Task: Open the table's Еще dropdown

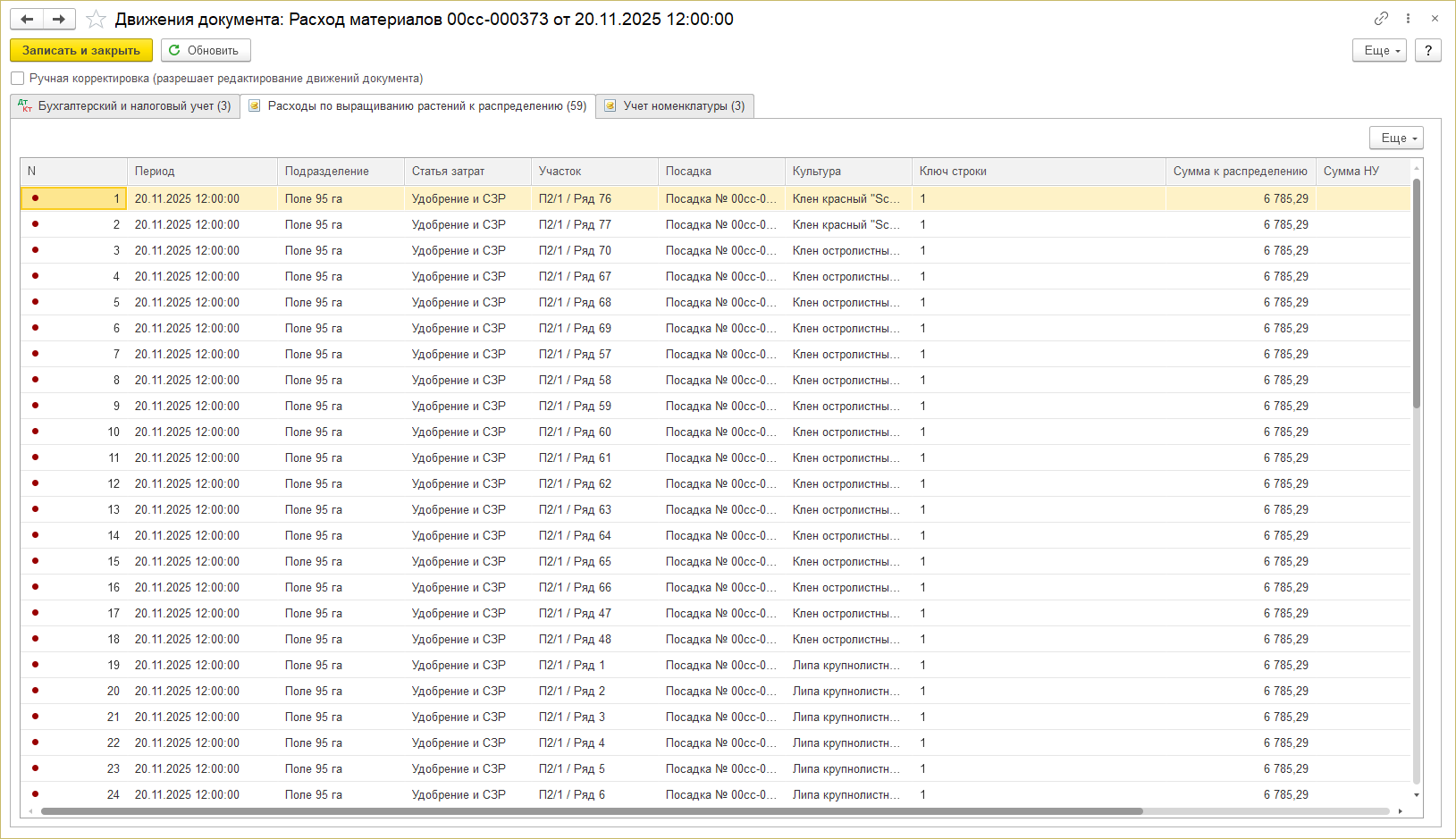Action: [x=1396, y=138]
